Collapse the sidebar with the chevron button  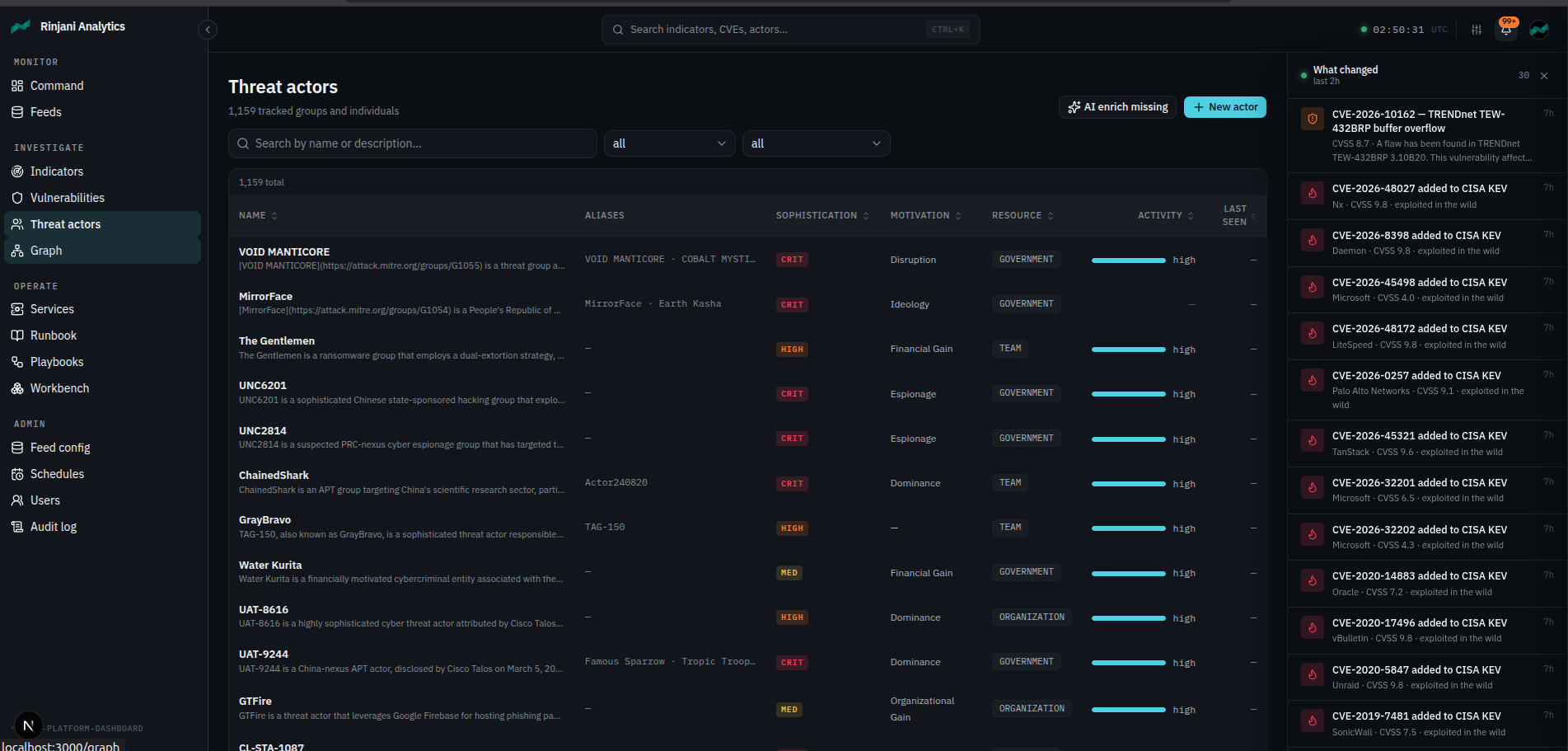pyautogui.click(x=208, y=30)
